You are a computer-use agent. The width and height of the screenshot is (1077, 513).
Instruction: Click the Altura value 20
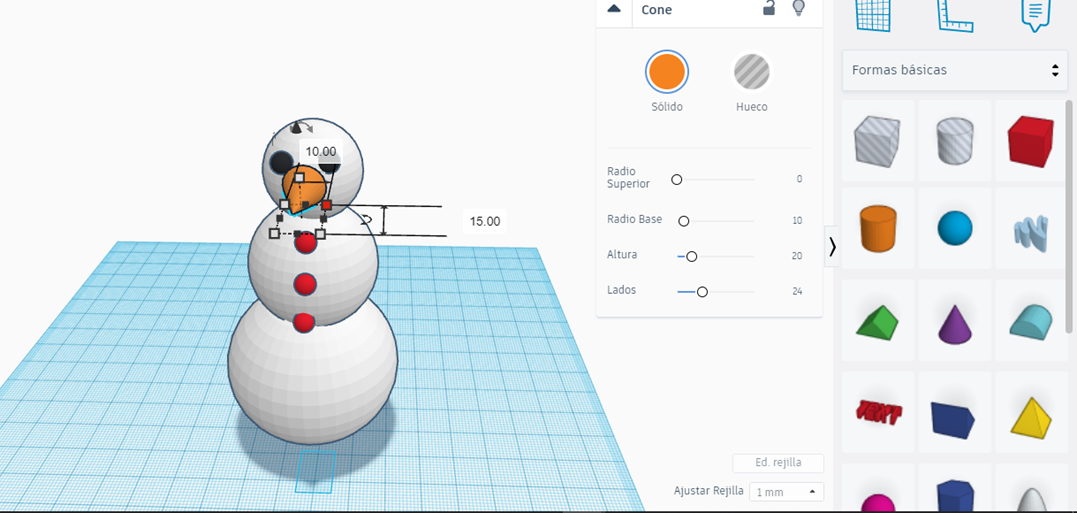pos(797,256)
